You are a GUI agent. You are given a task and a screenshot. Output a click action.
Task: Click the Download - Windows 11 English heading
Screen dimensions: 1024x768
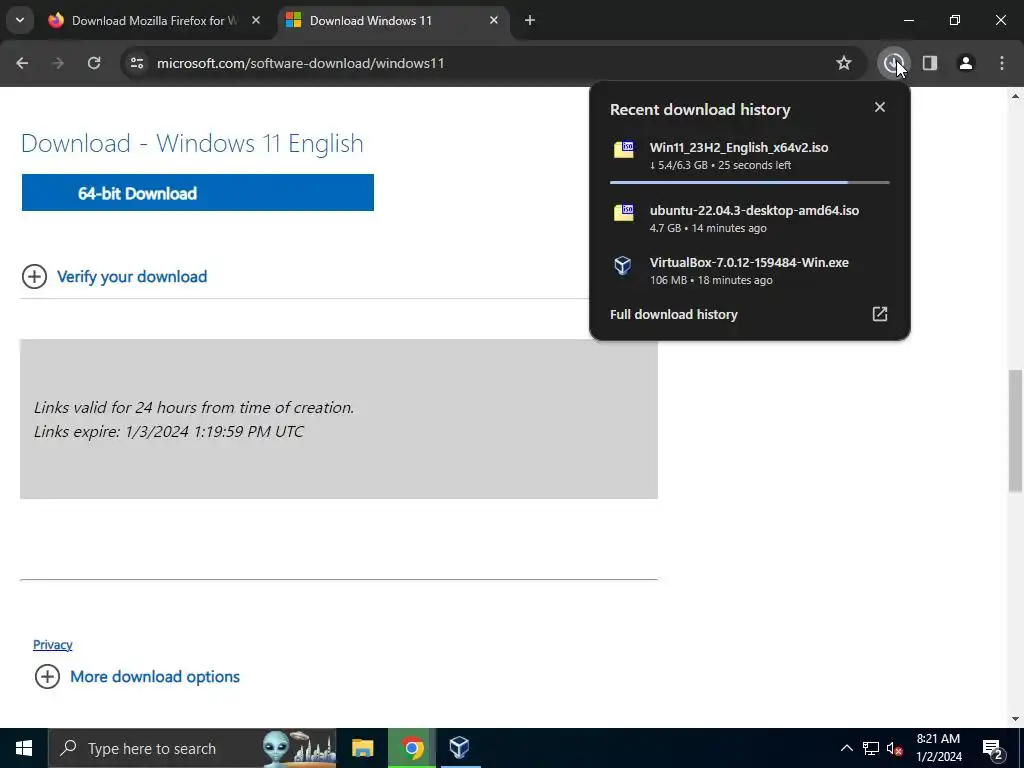pyautogui.click(x=192, y=143)
